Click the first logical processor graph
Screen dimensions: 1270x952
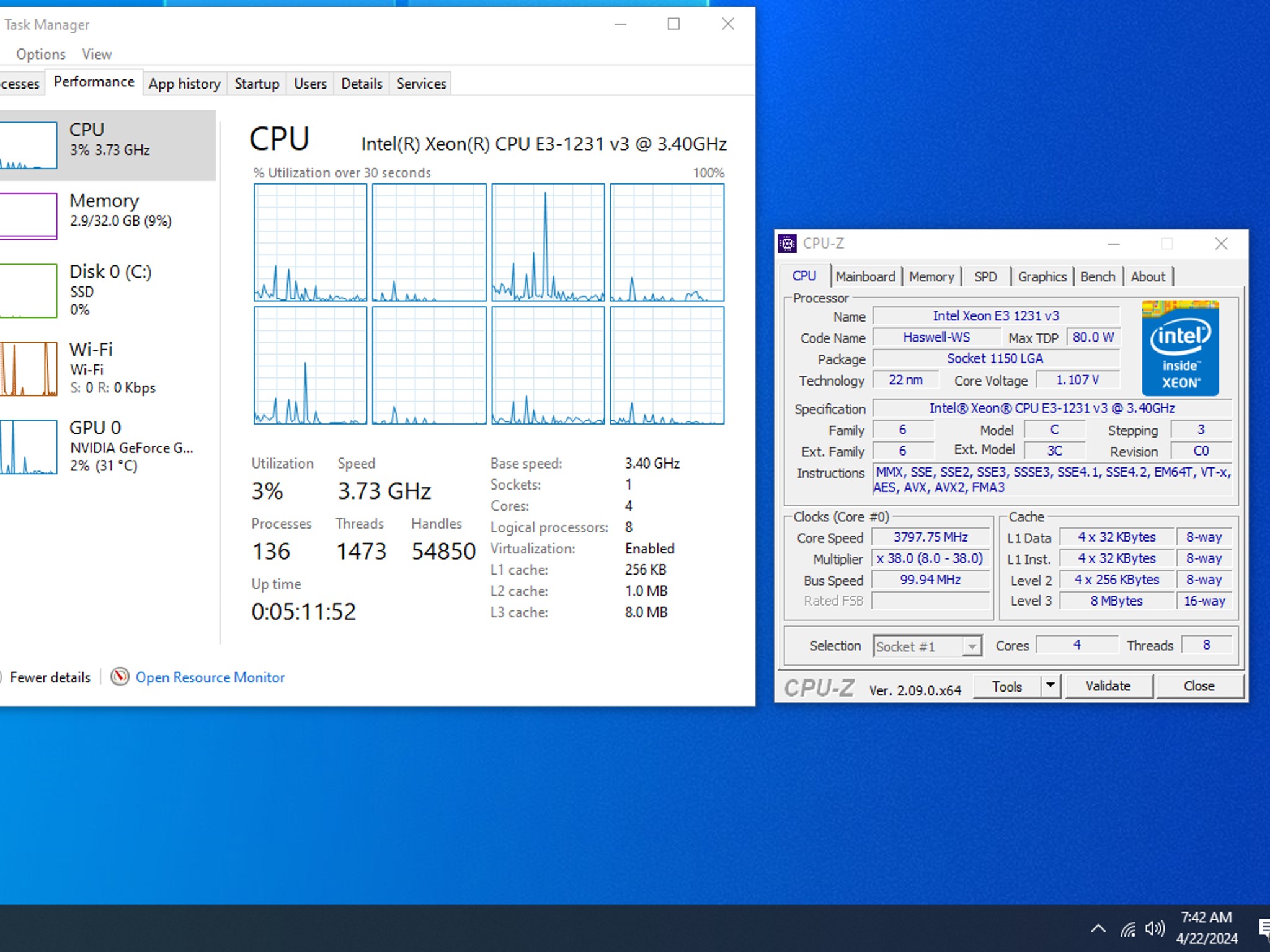pos(310,242)
